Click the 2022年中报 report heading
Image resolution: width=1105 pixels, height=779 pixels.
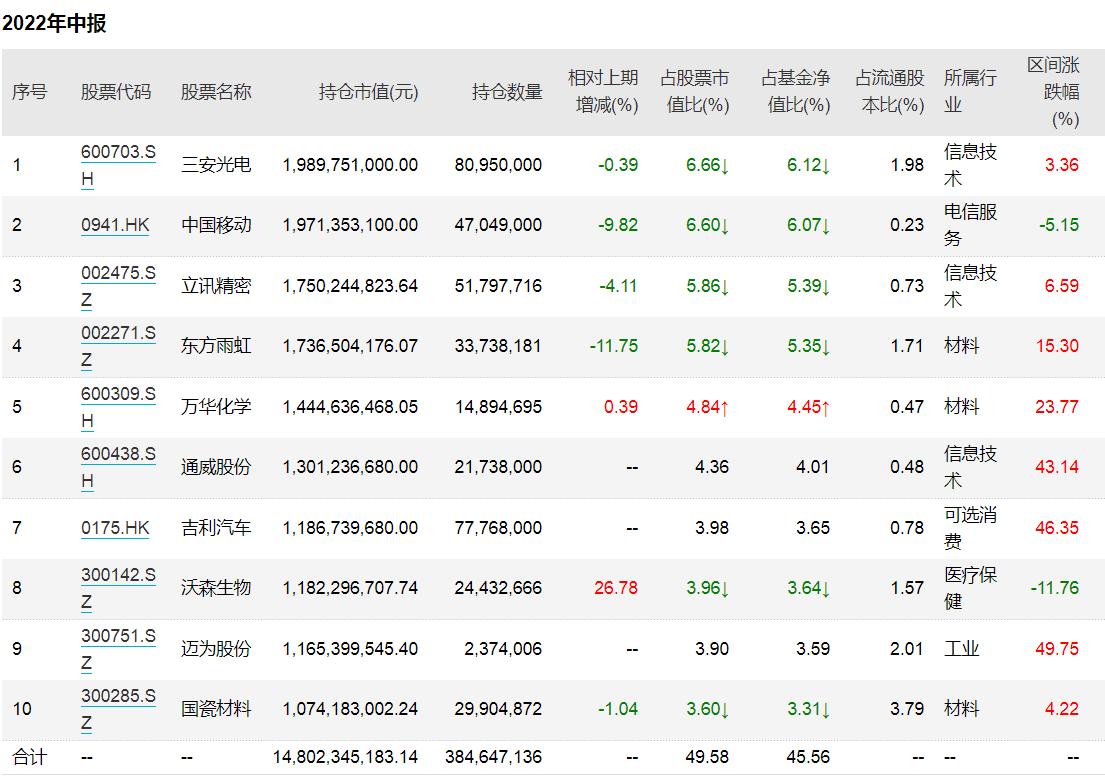click(x=54, y=23)
